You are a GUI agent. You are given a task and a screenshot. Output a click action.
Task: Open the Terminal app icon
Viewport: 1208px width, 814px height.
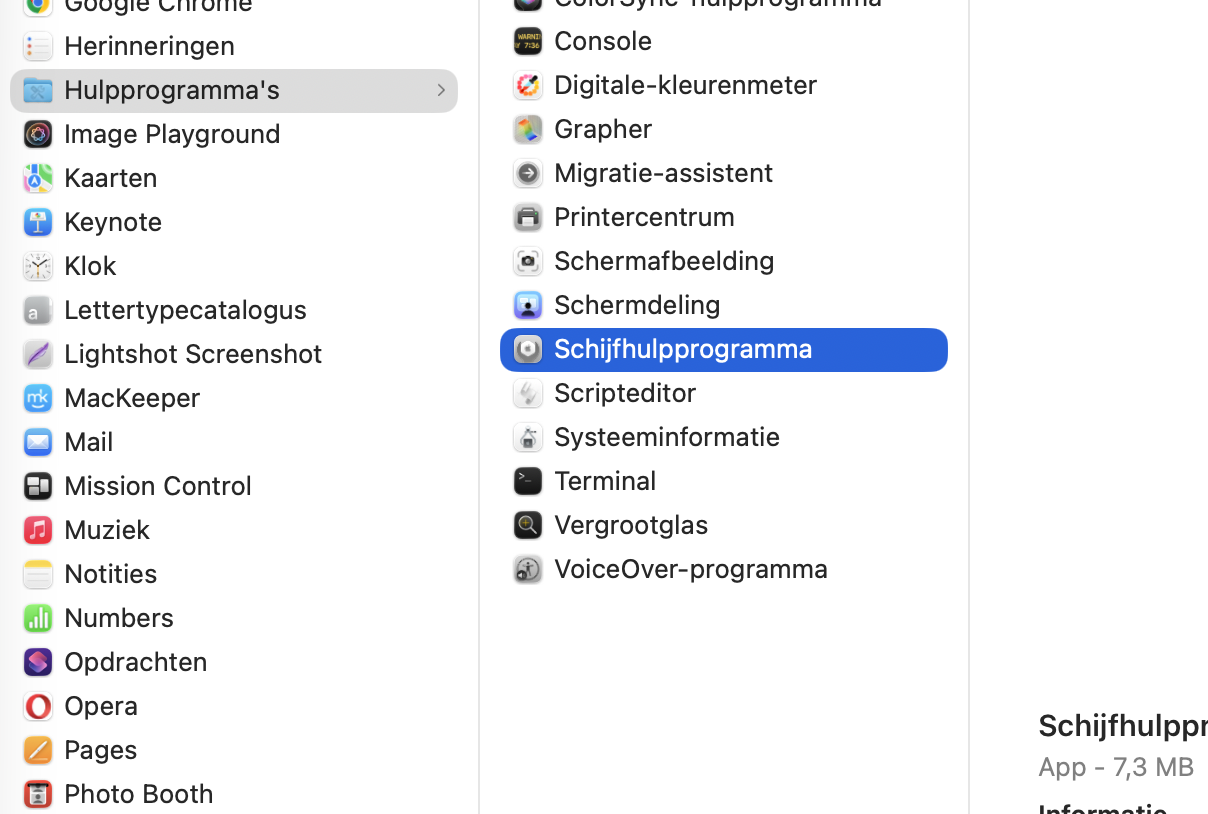click(528, 481)
